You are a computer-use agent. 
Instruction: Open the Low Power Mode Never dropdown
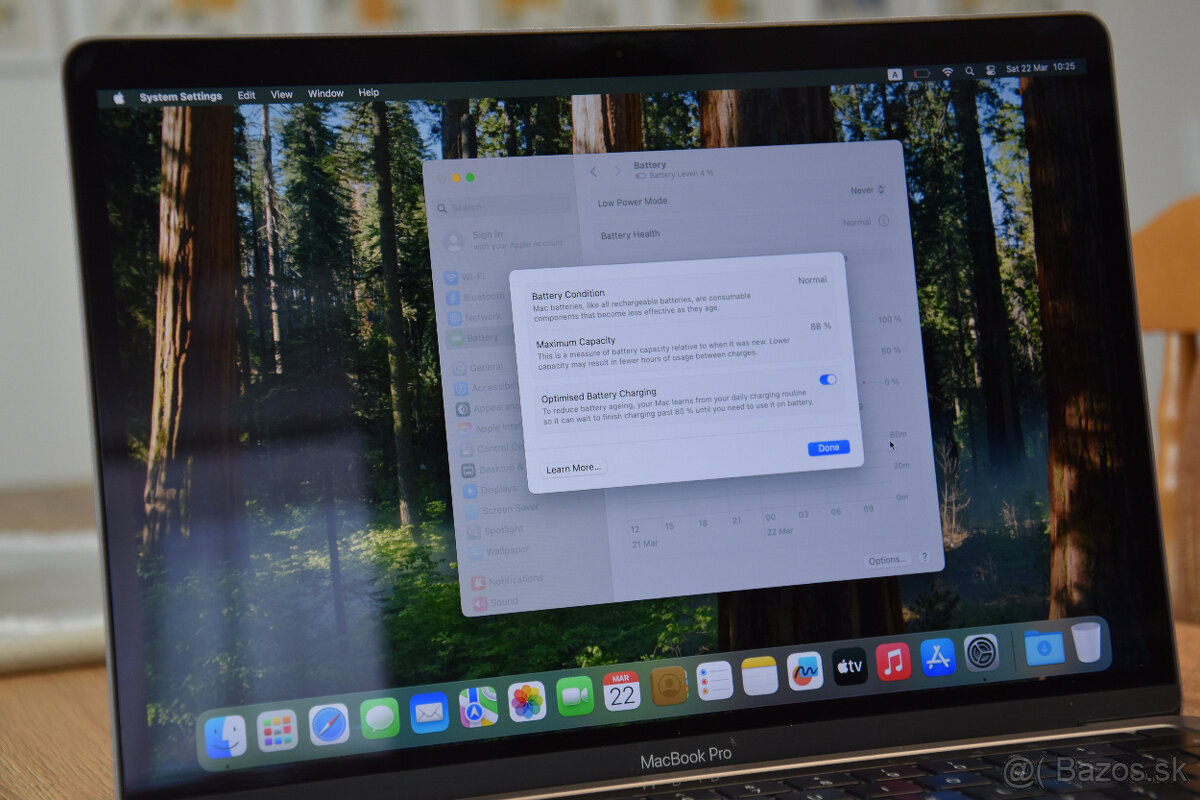click(865, 190)
